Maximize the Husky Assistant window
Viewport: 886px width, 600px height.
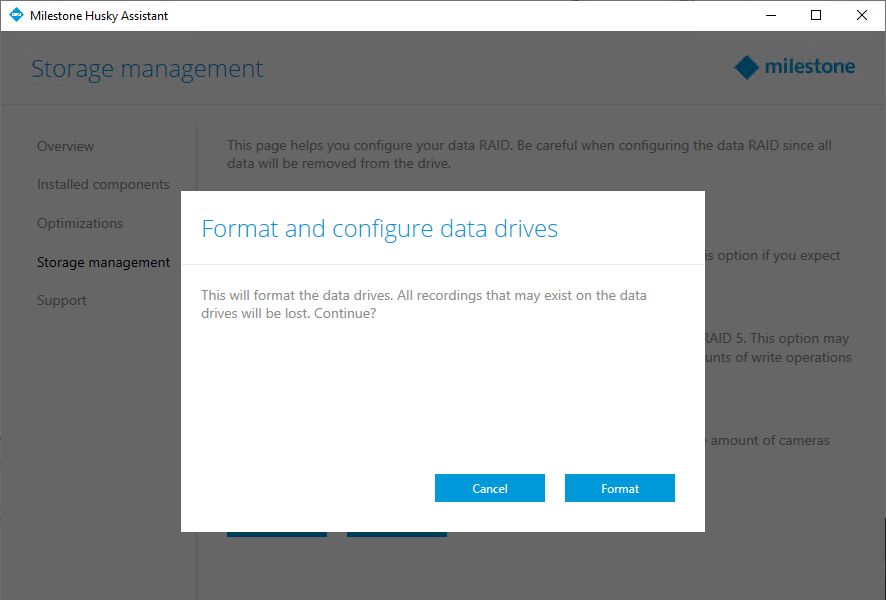click(816, 16)
